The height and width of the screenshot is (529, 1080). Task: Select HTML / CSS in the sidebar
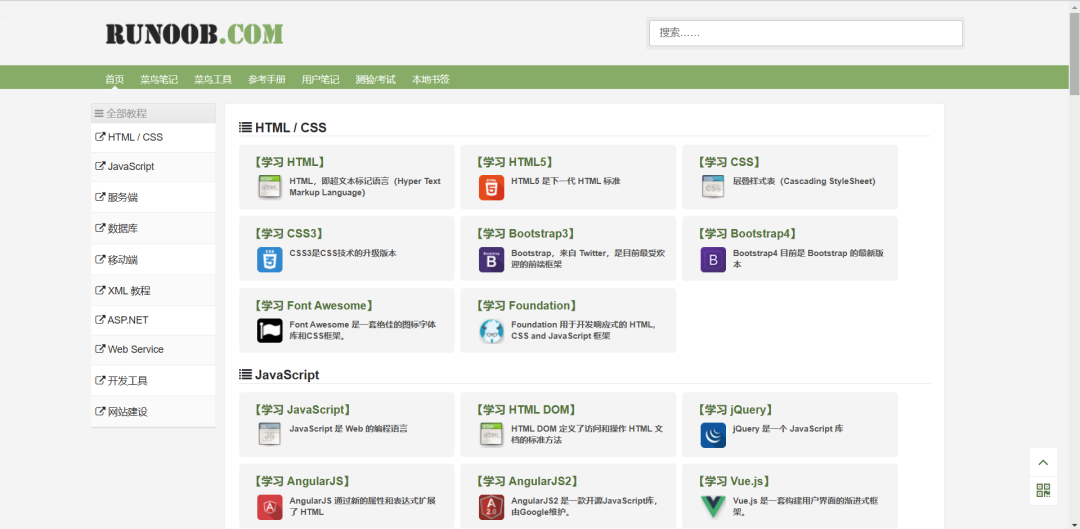click(153, 137)
